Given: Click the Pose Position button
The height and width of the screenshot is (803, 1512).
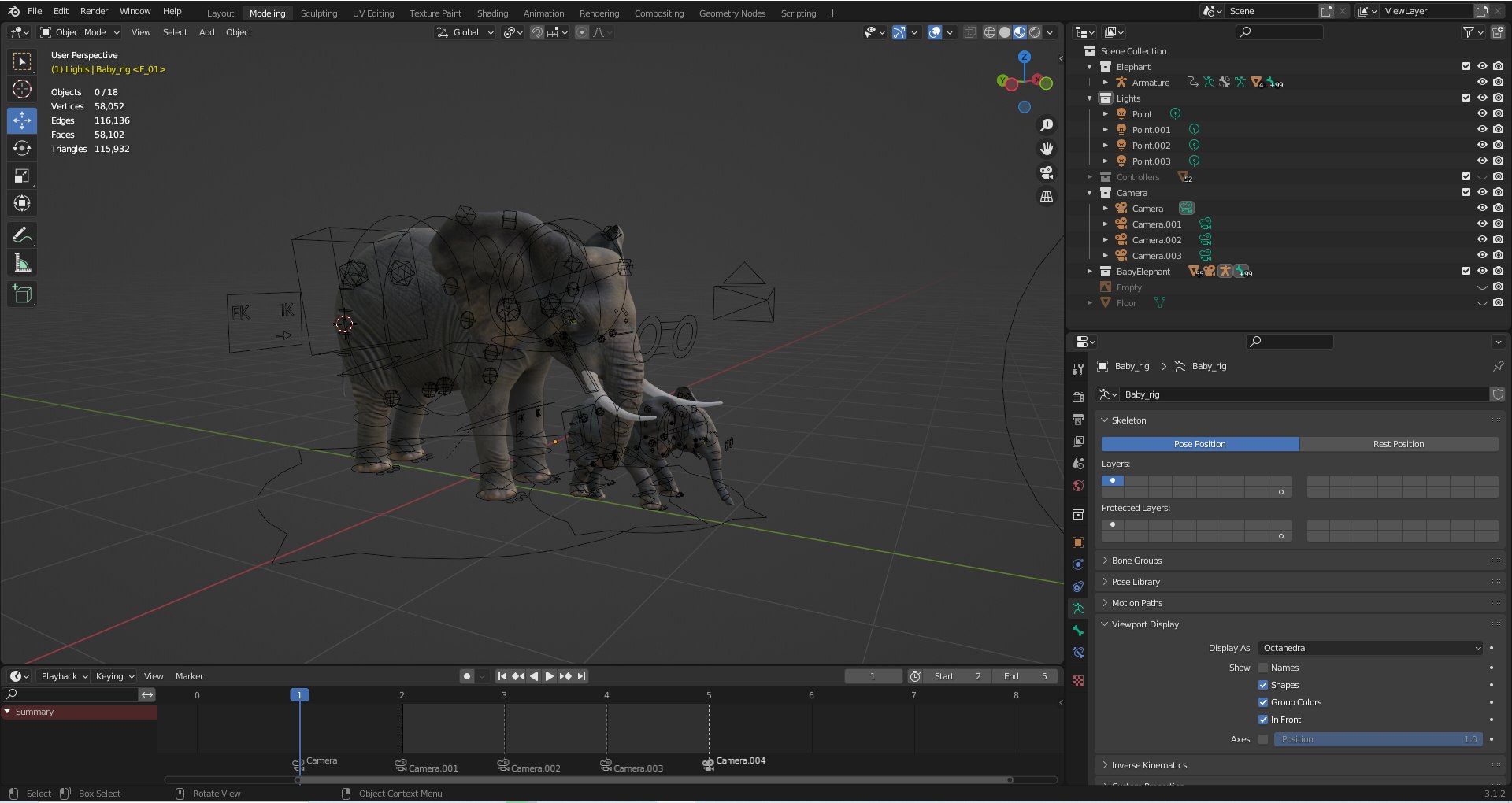Looking at the screenshot, I should pyautogui.click(x=1200, y=444).
